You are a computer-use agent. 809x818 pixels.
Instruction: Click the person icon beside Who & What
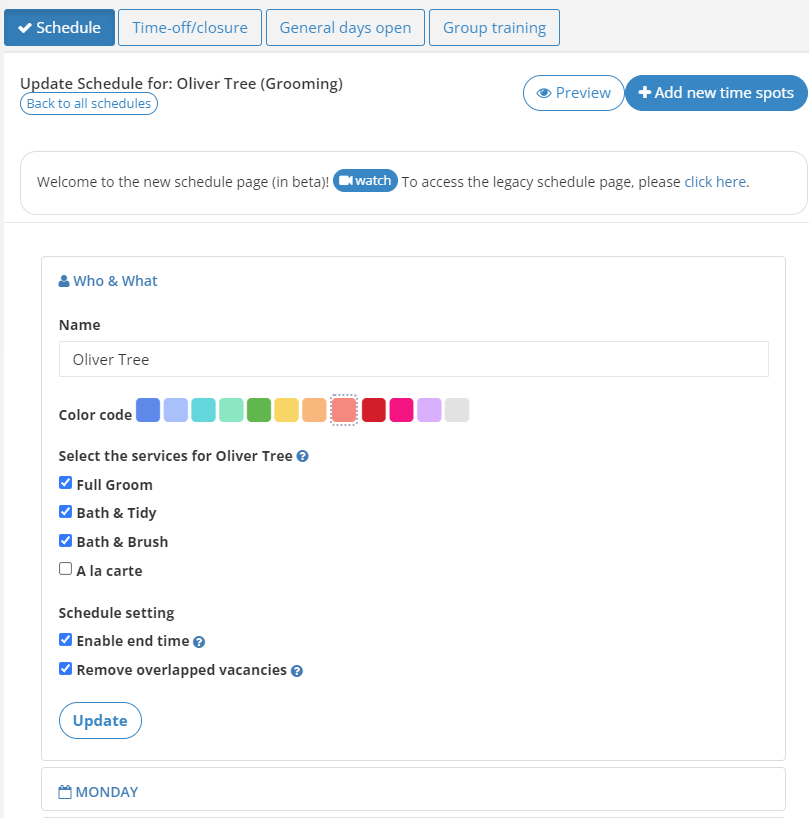pyautogui.click(x=63, y=280)
